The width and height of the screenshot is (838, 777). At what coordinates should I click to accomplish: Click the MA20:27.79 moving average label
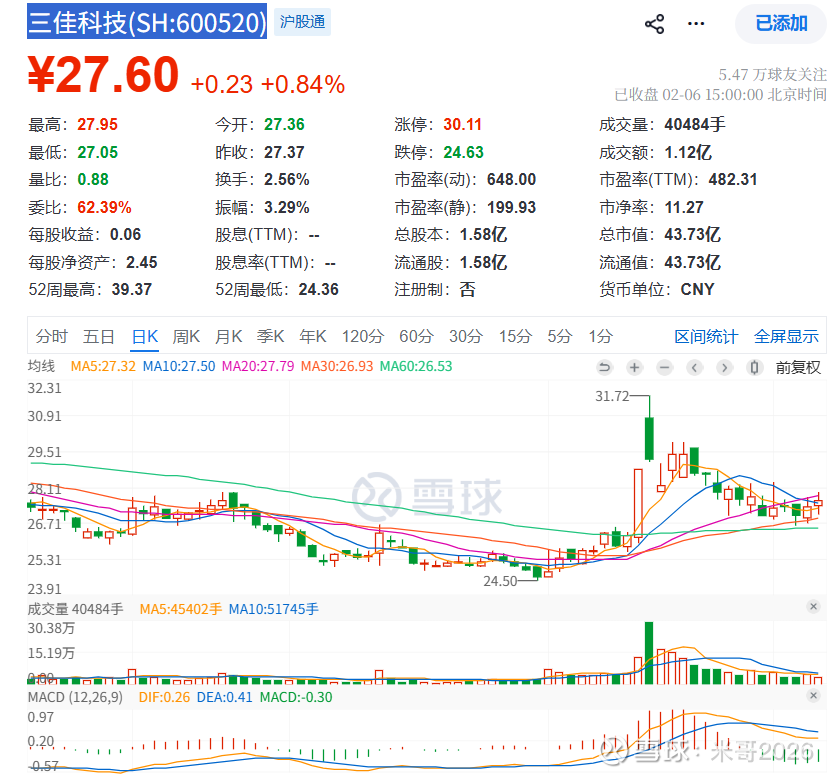click(258, 367)
